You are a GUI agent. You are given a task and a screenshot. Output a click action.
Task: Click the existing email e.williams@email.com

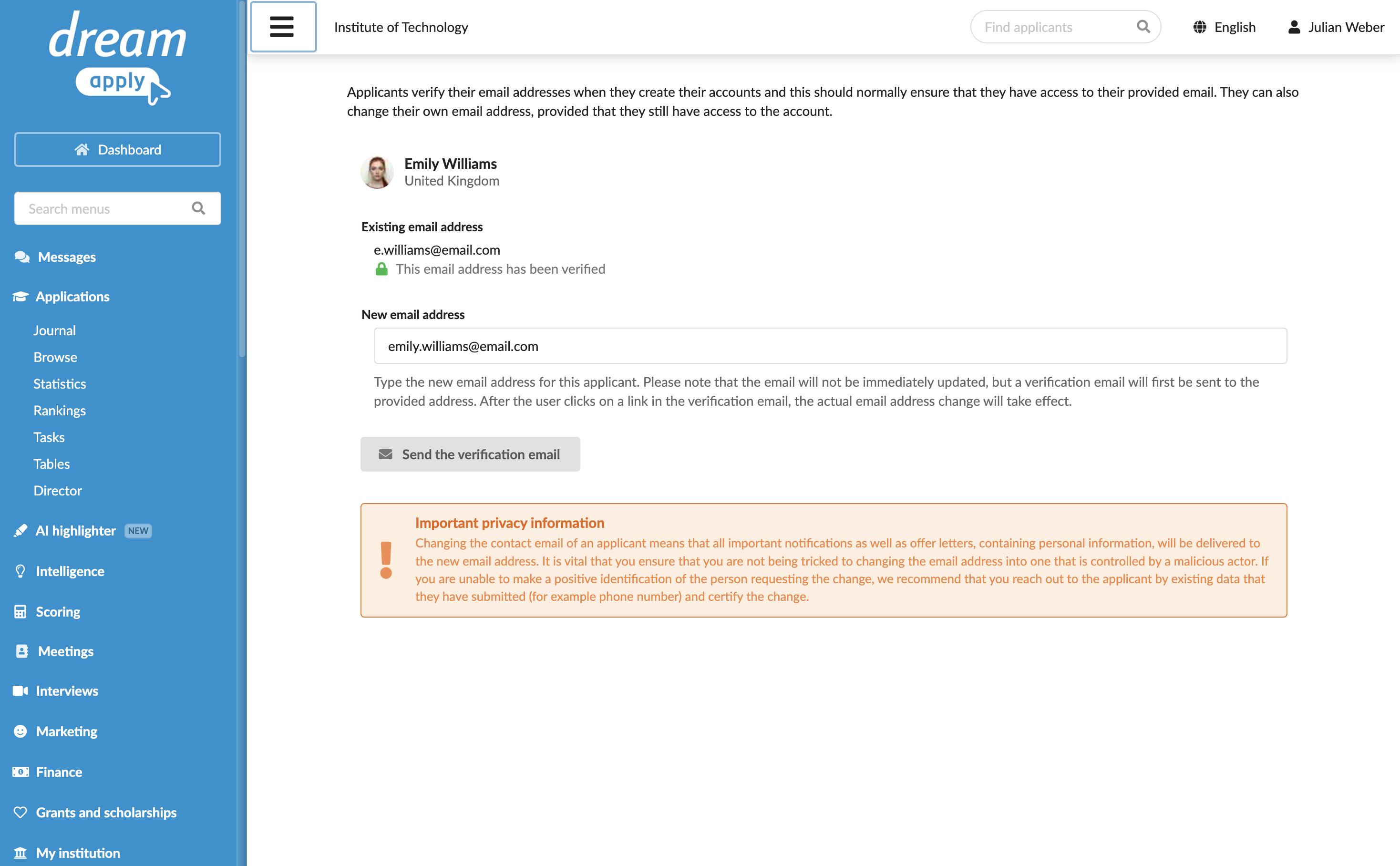coord(437,250)
